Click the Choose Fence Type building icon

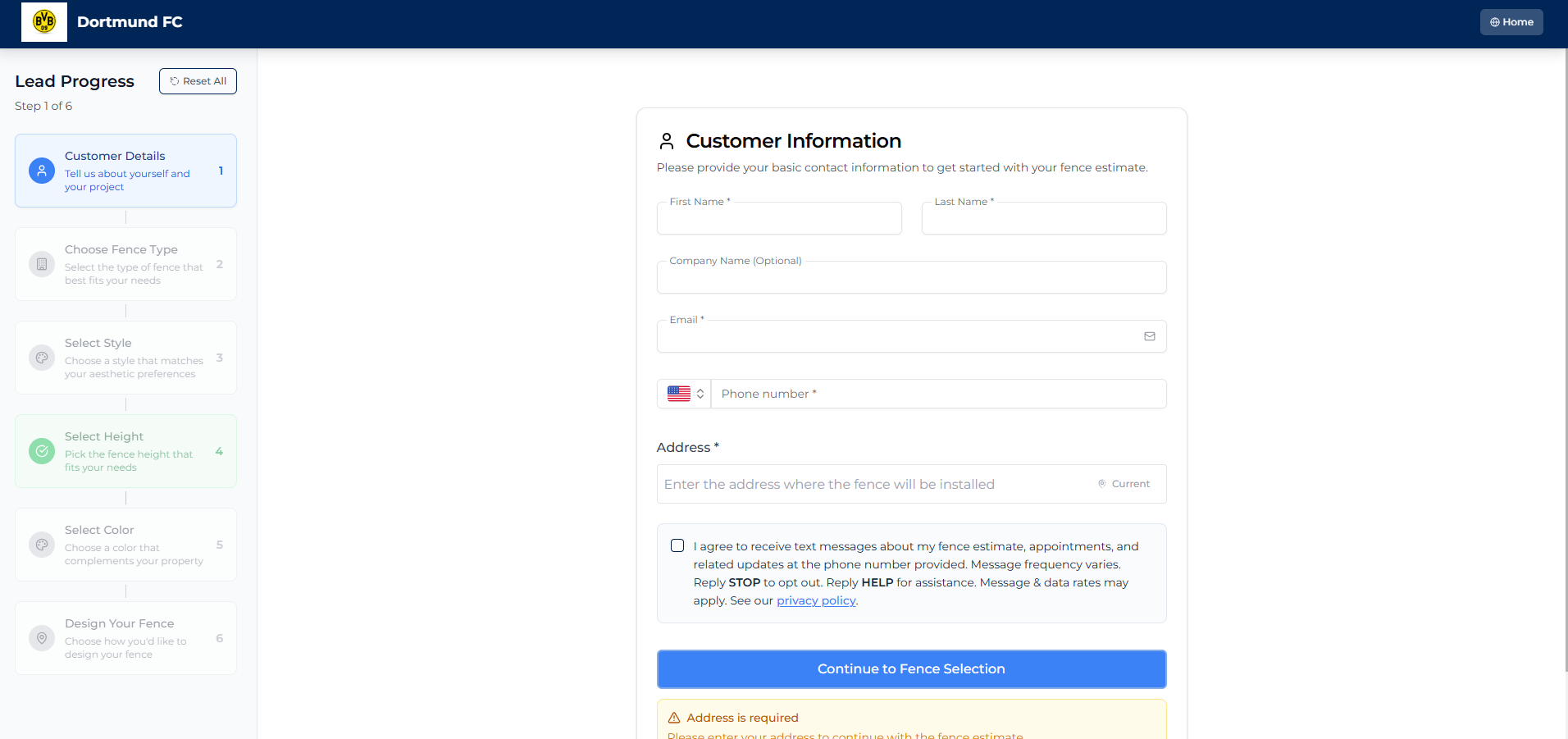(42, 264)
